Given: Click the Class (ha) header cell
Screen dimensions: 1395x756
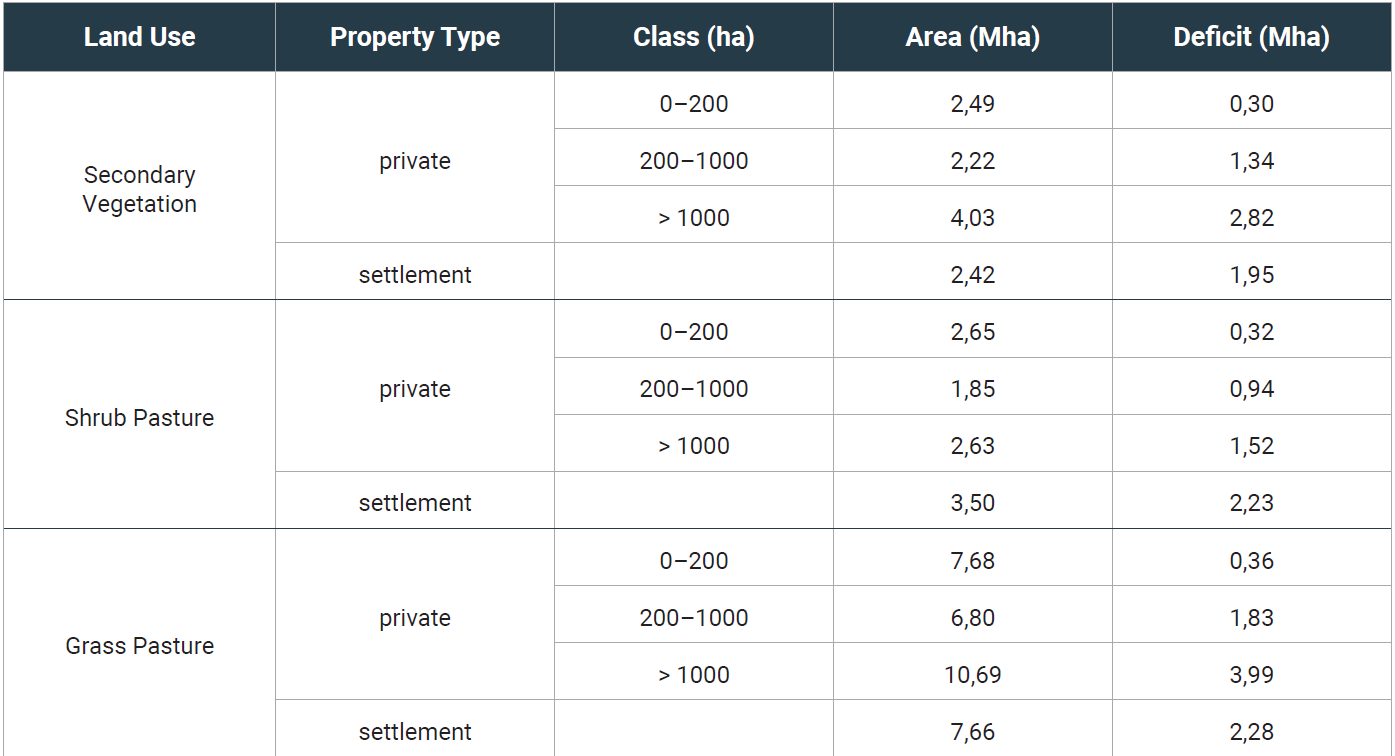Looking at the screenshot, I should pos(694,37).
